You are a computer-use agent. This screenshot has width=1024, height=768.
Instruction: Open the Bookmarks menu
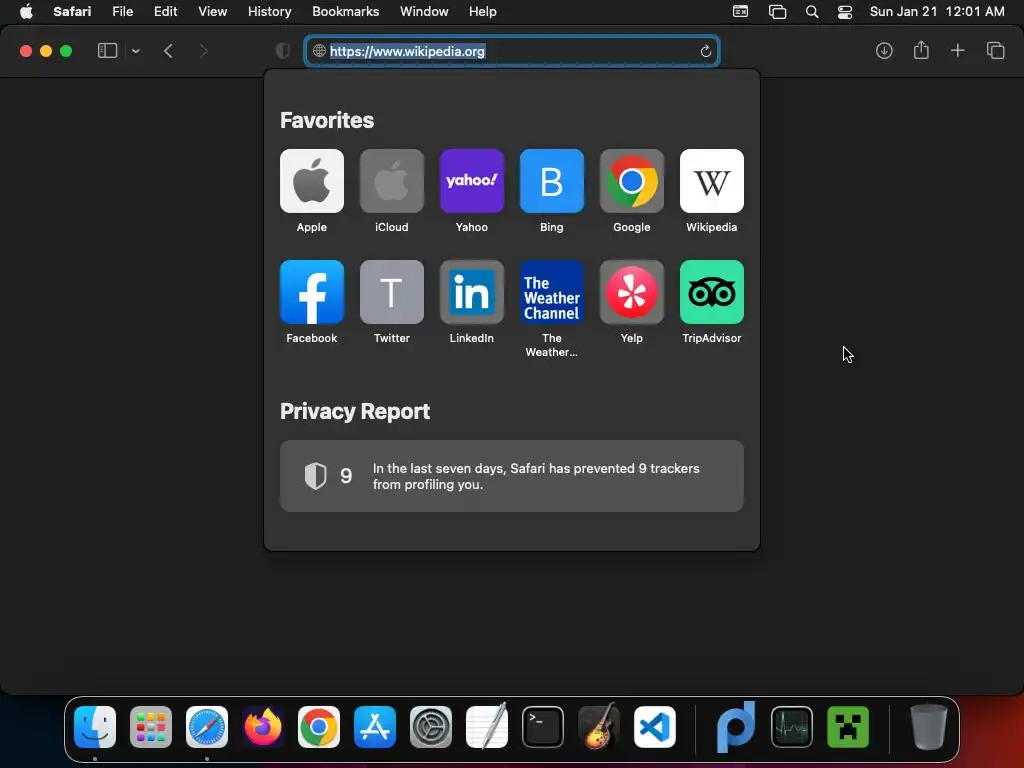point(345,12)
